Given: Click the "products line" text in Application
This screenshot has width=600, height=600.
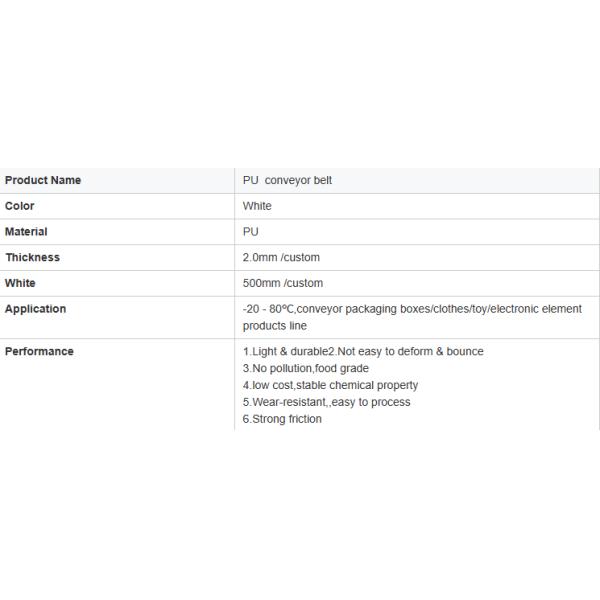Looking at the screenshot, I should coord(275,326).
